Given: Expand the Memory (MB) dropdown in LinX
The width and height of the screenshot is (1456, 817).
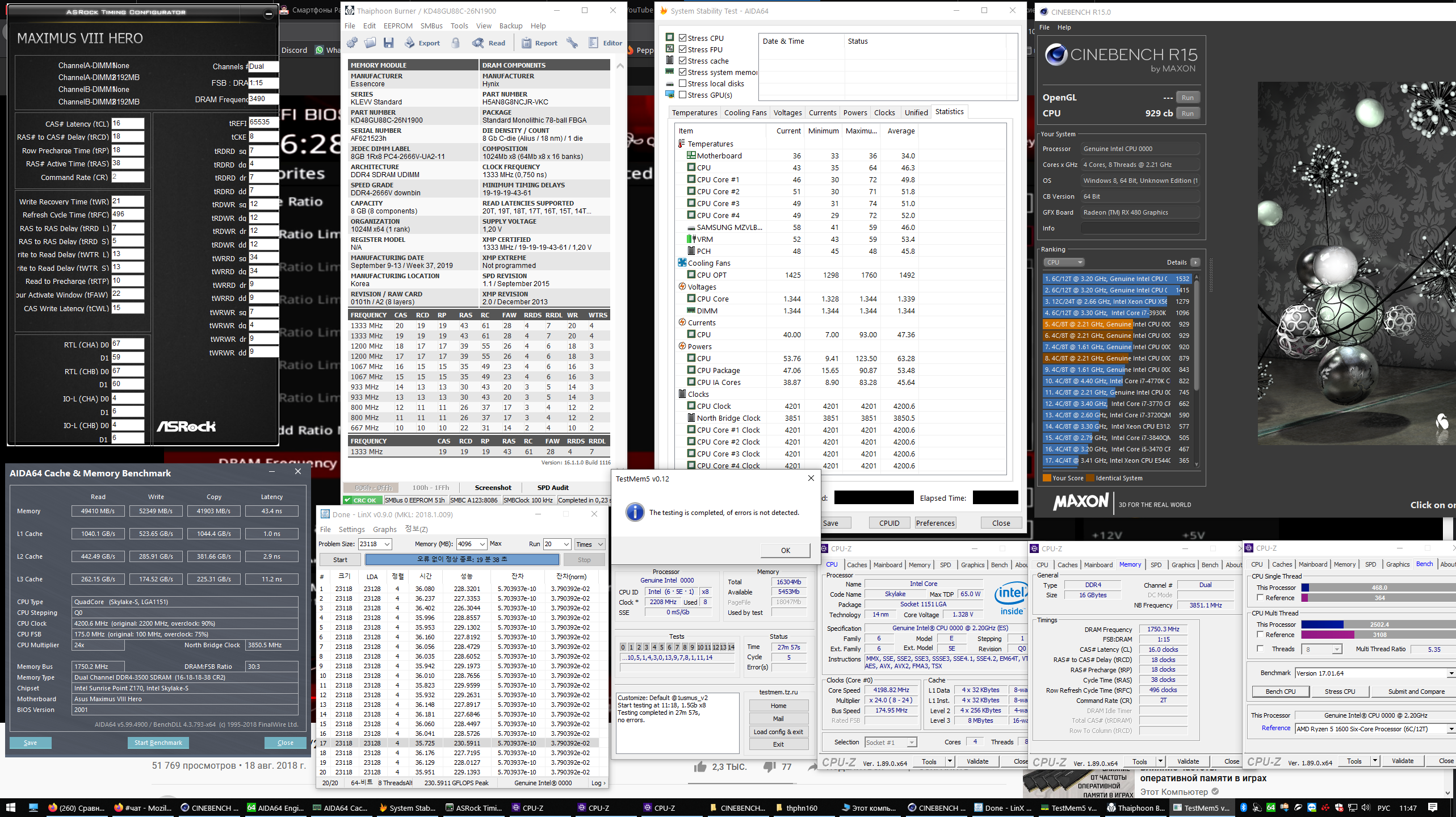Looking at the screenshot, I should click(482, 544).
